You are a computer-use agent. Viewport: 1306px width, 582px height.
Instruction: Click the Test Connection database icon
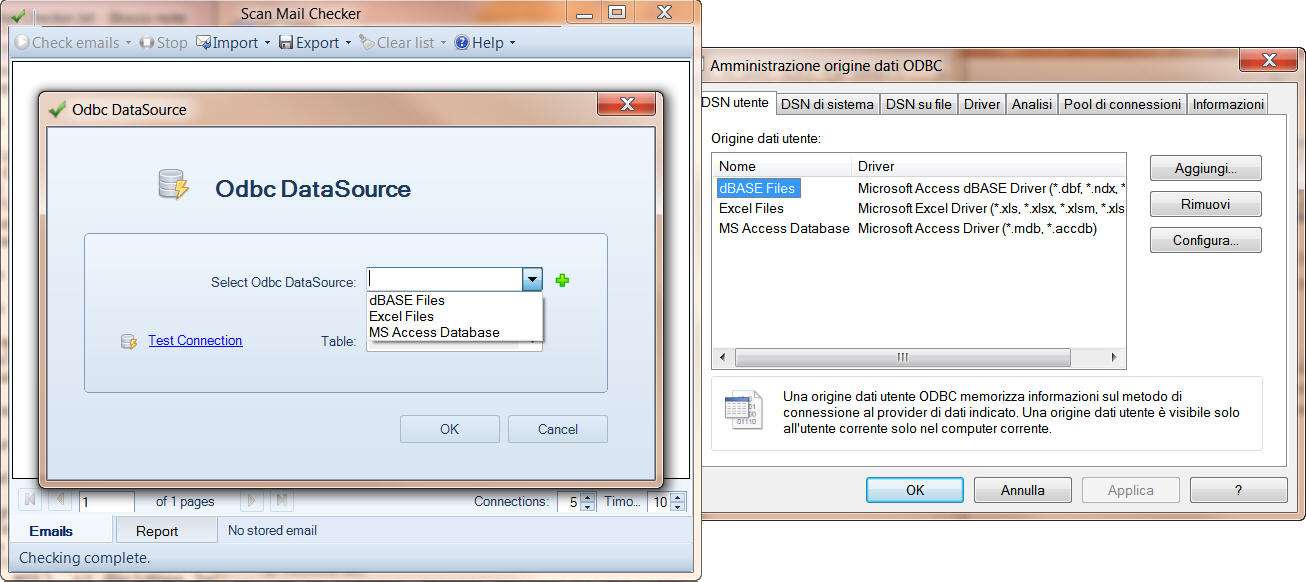[x=128, y=342]
